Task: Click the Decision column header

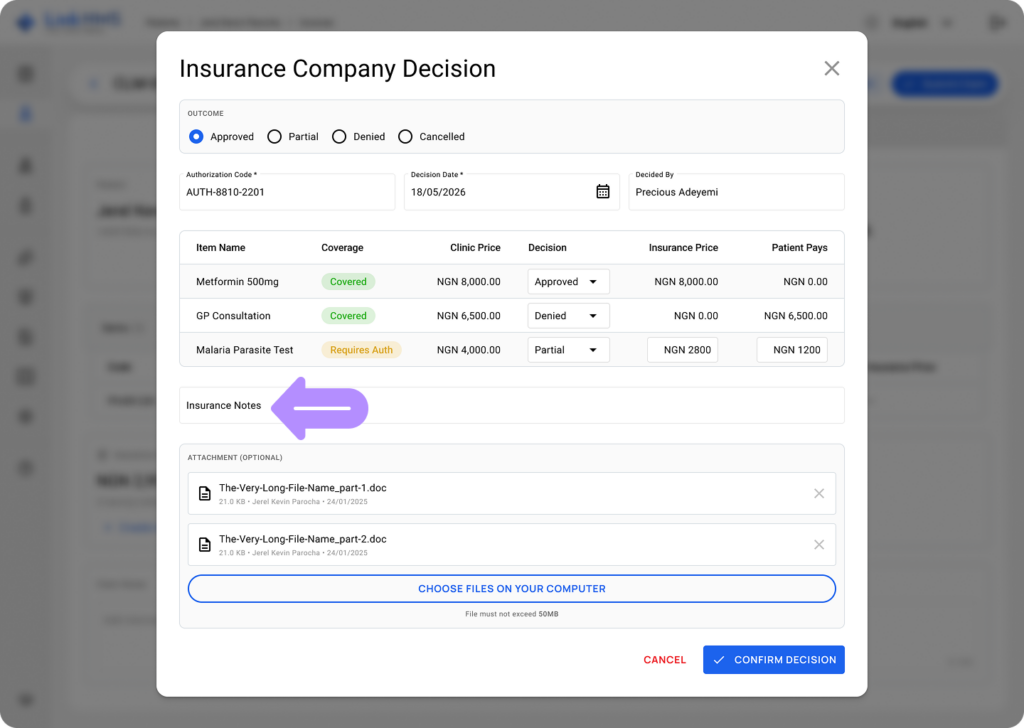Action: click(x=547, y=247)
